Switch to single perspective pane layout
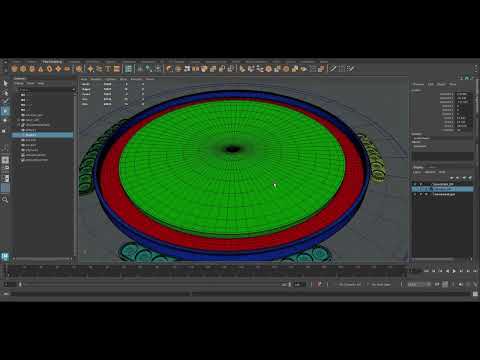This screenshot has height=360, width=480. (5, 160)
